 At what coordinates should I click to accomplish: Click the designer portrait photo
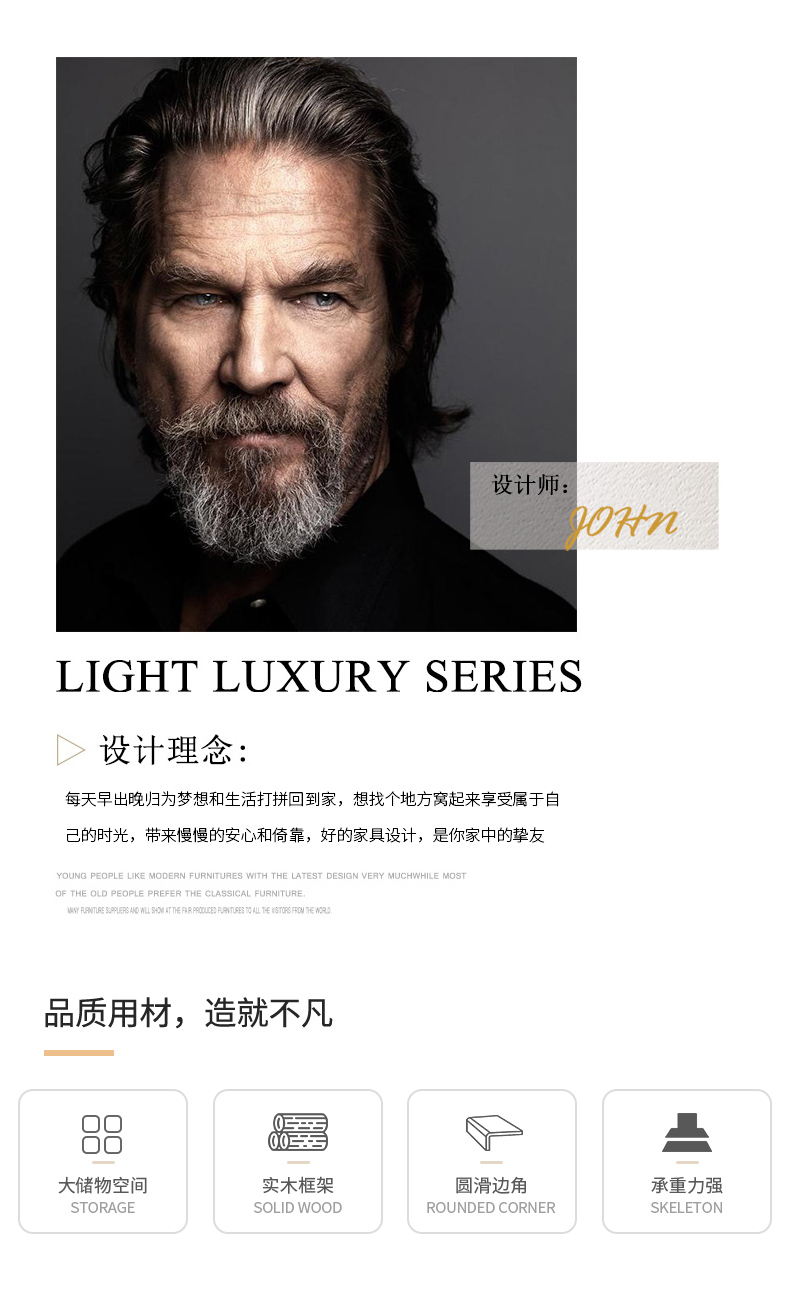point(316,344)
